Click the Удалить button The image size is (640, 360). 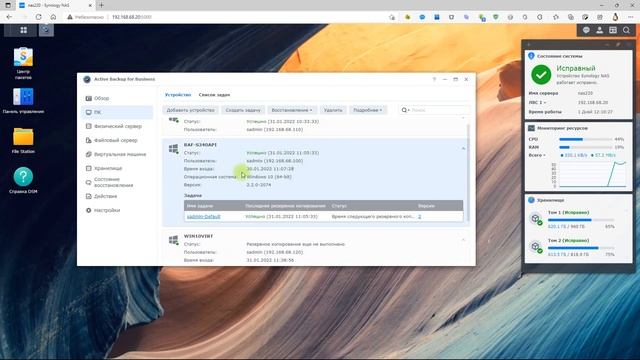click(x=333, y=110)
